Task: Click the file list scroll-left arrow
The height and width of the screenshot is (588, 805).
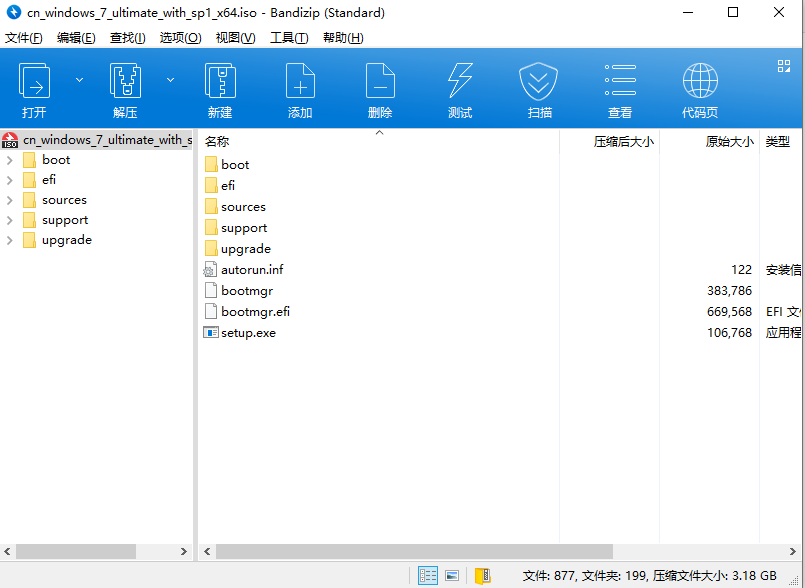Action: coord(207,552)
